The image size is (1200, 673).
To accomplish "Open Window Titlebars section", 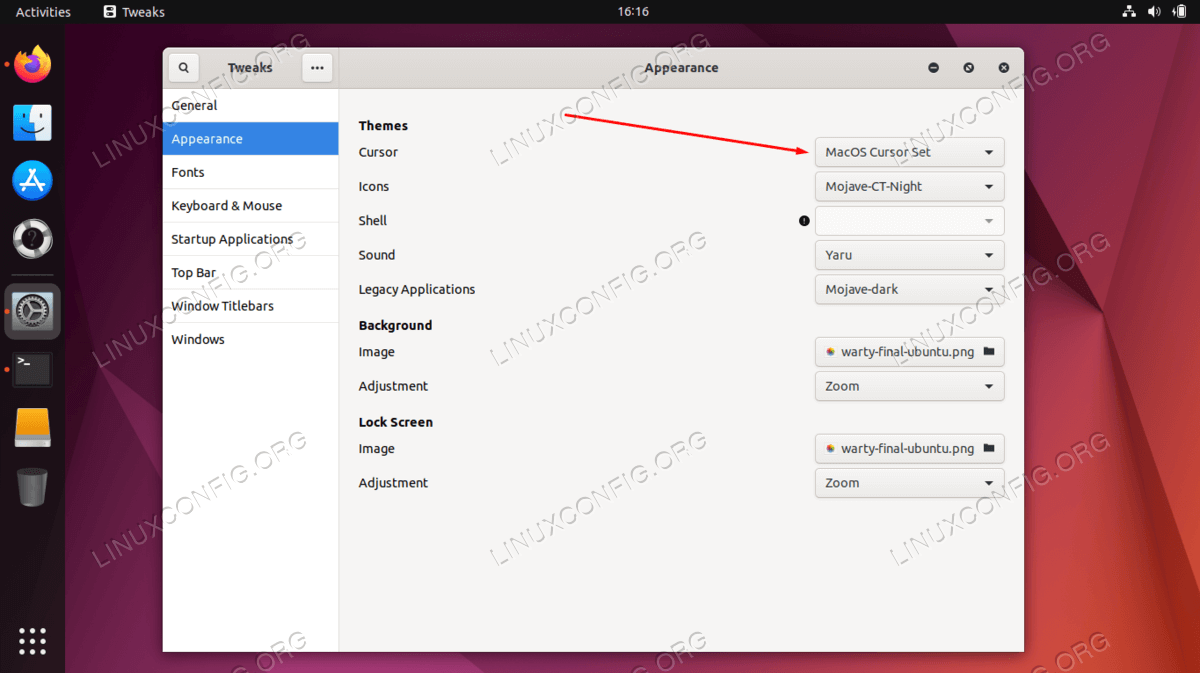I will (x=251, y=306).
